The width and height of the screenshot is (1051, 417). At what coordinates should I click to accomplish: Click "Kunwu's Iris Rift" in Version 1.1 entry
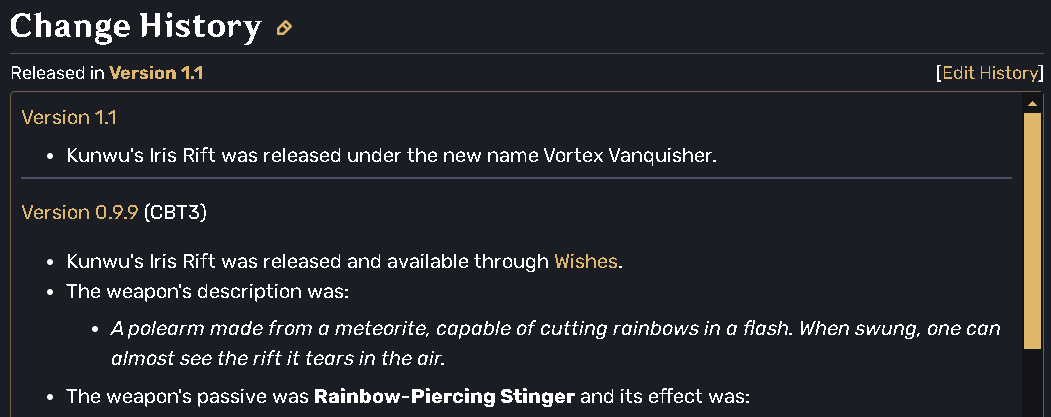[142, 156]
